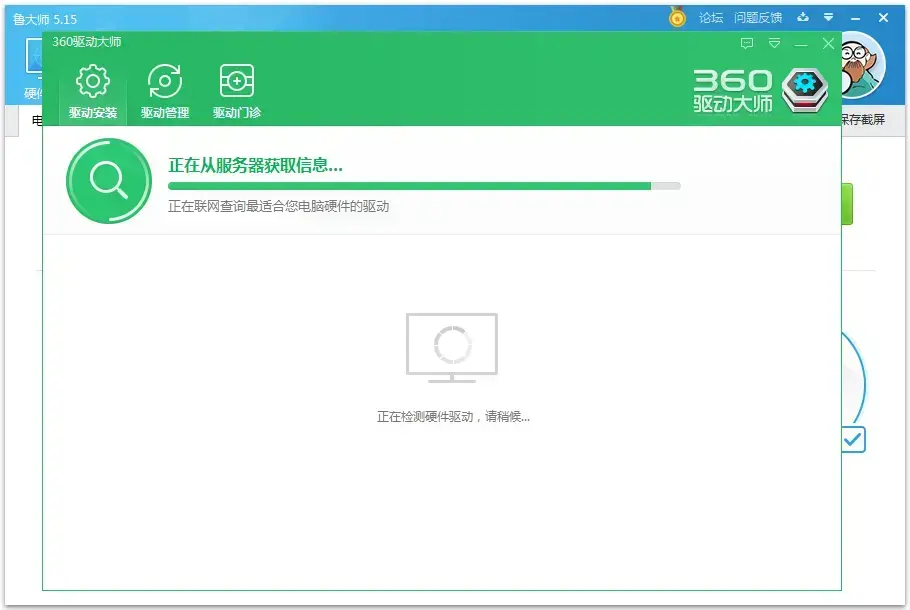Click the 正在从服务器获取信息 heading
Image resolution: width=910 pixels, height=610 pixels.
click(255, 165)
